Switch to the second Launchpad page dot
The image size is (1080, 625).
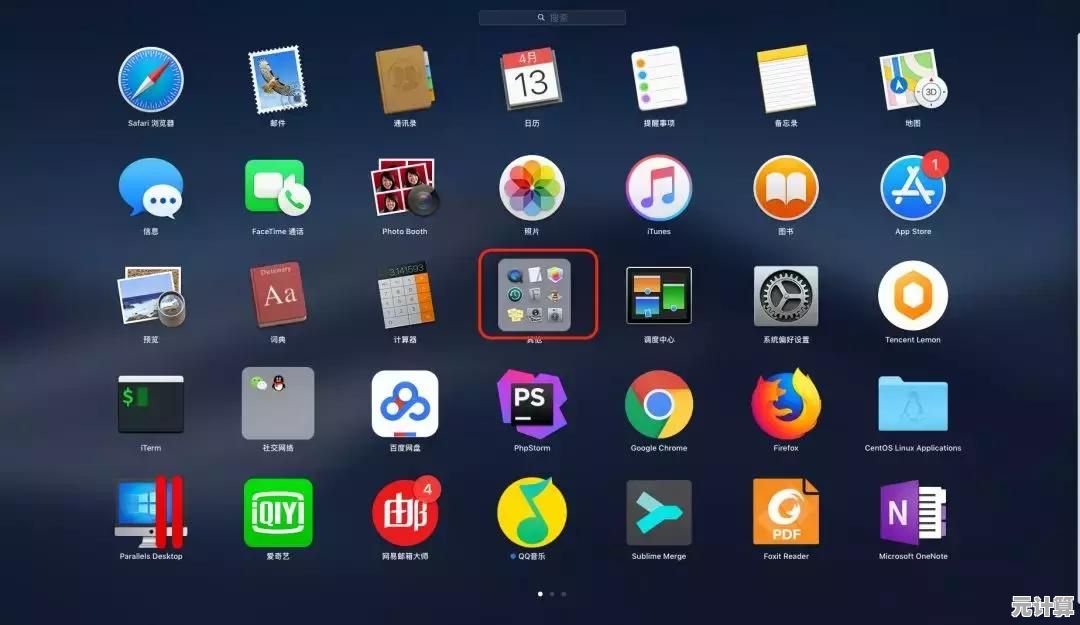(552, 594)
